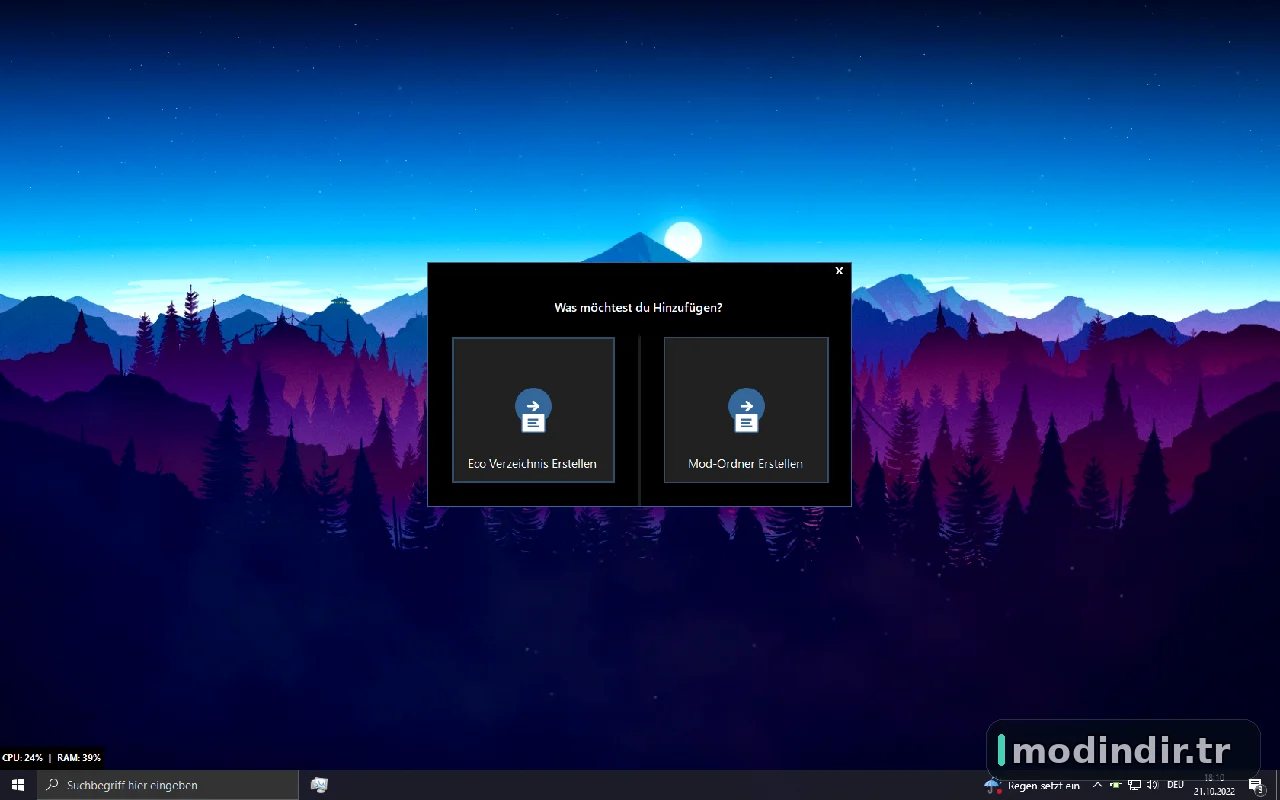This screenshot has height=800, width=1280.
Task: Click the RAM: 39% readout
Action: pos(79,758)
